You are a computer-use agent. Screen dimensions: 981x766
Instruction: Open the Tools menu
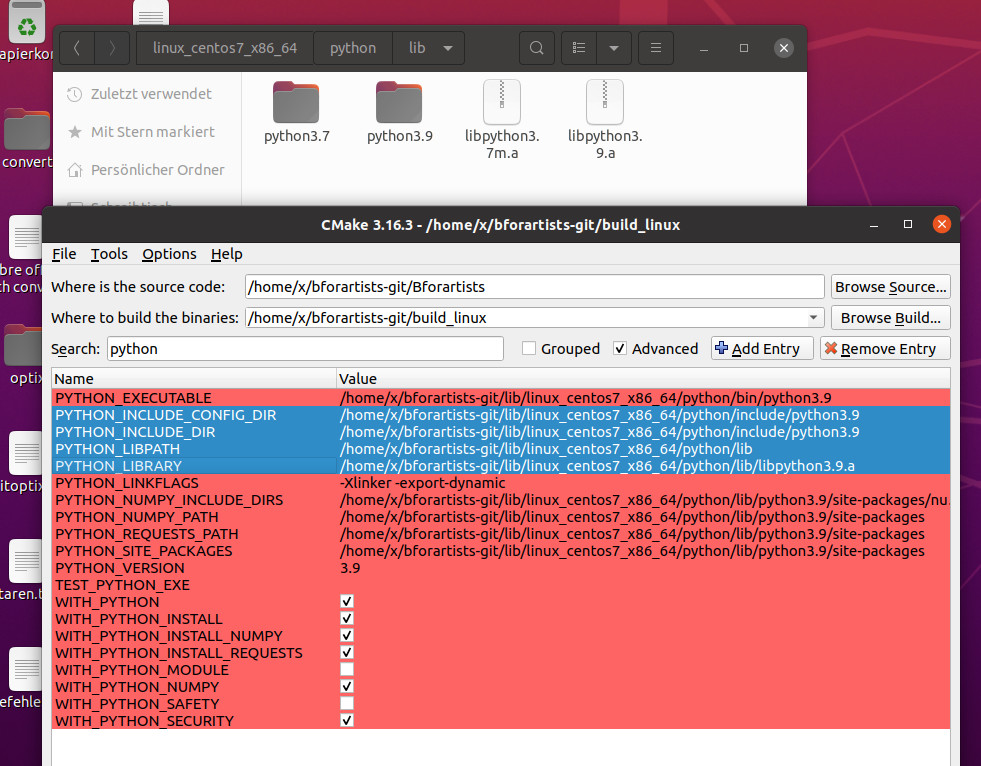pyautogui.click(x=109, y=254)
